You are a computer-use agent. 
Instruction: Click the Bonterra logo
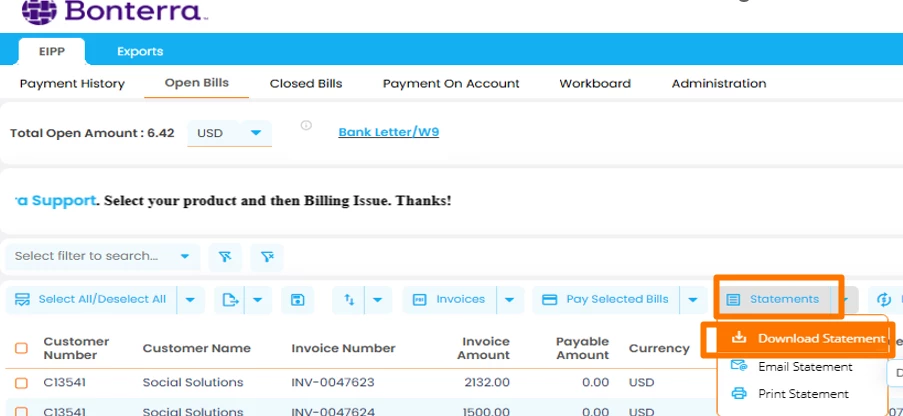tap(114, 12)
